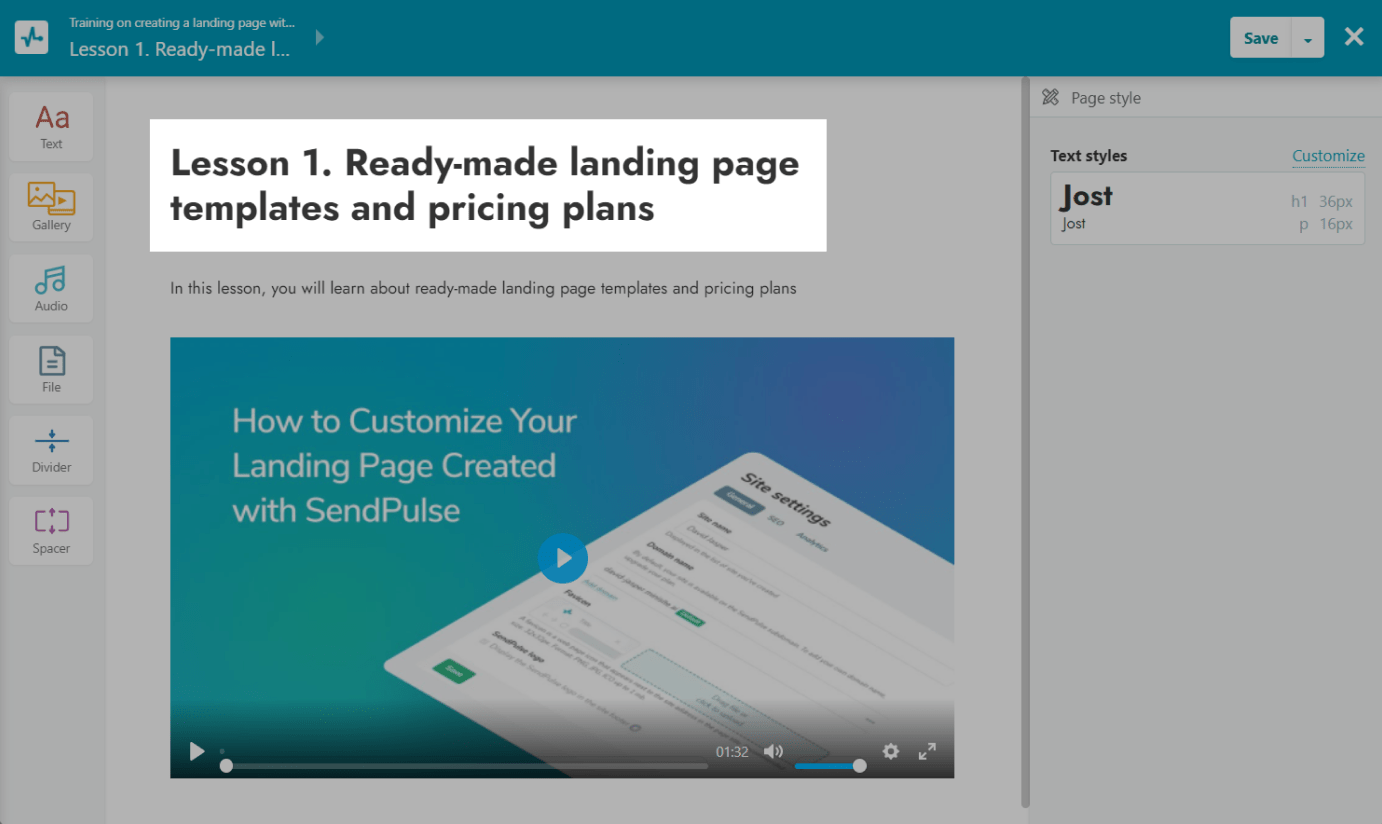The image size is (1382, 824).
Task: Add an Audio block
Action: pos(51,288)
